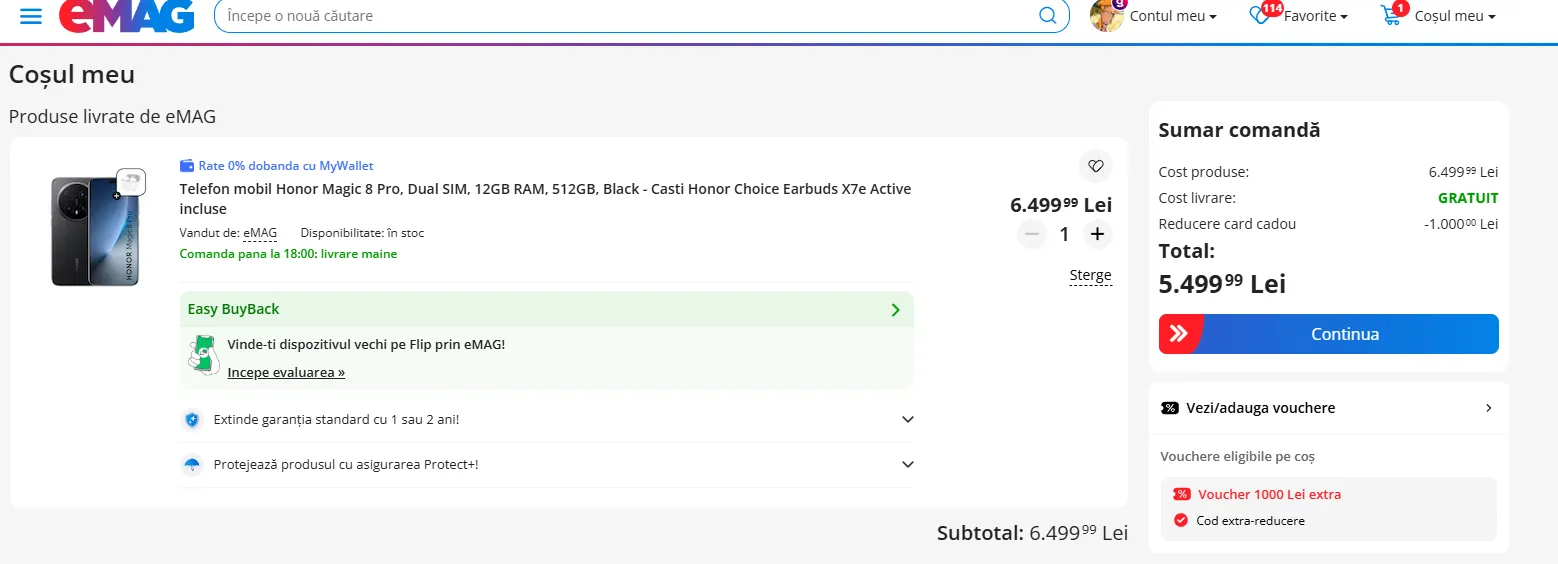This screenshot has width=1558, height=564.
Task: Click the Continua button
Action: (1328, 334)
